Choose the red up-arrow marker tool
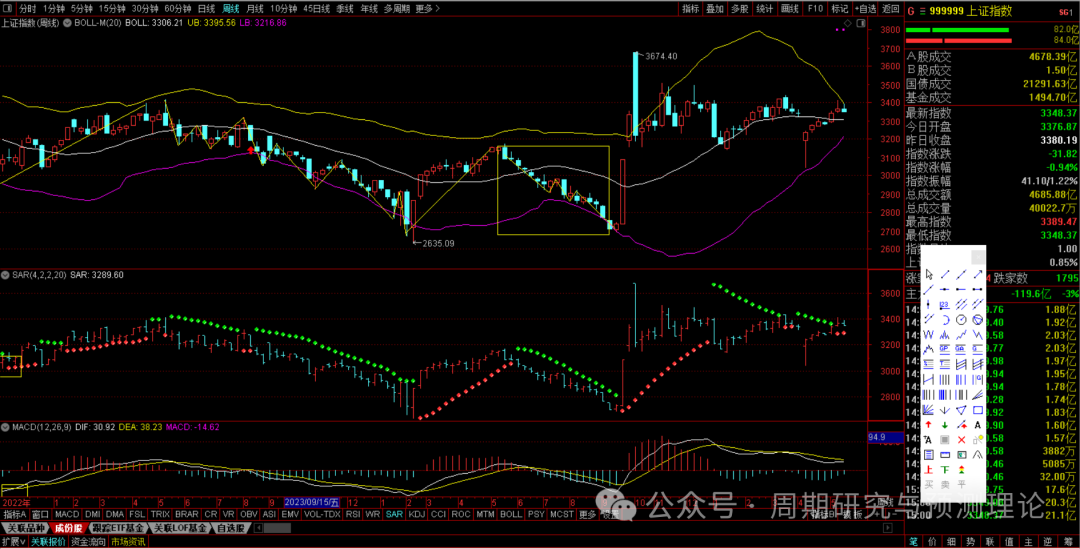The width and height of the screenshot is (1080, 549). pos(929,425)
